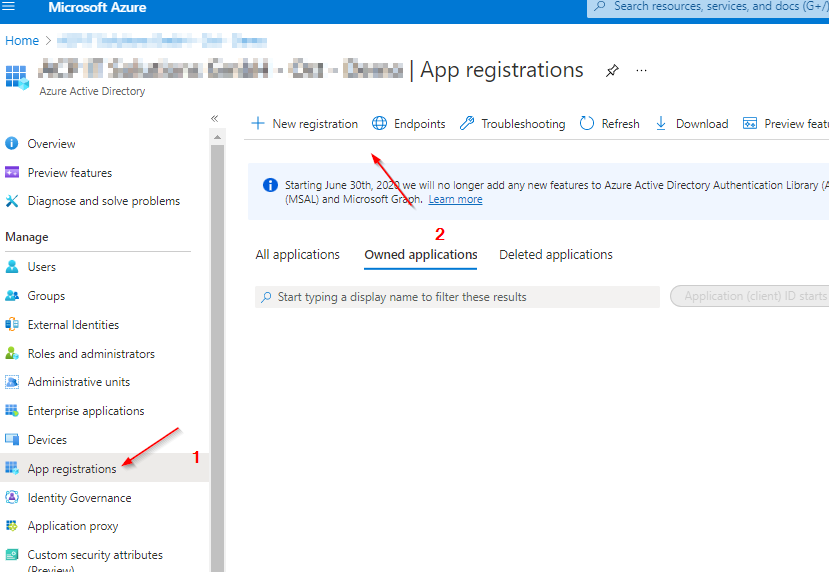Open the hamburger portal menu
Image resolution: width=829 pixels, height=572 pixels.
tap(8, 6)
